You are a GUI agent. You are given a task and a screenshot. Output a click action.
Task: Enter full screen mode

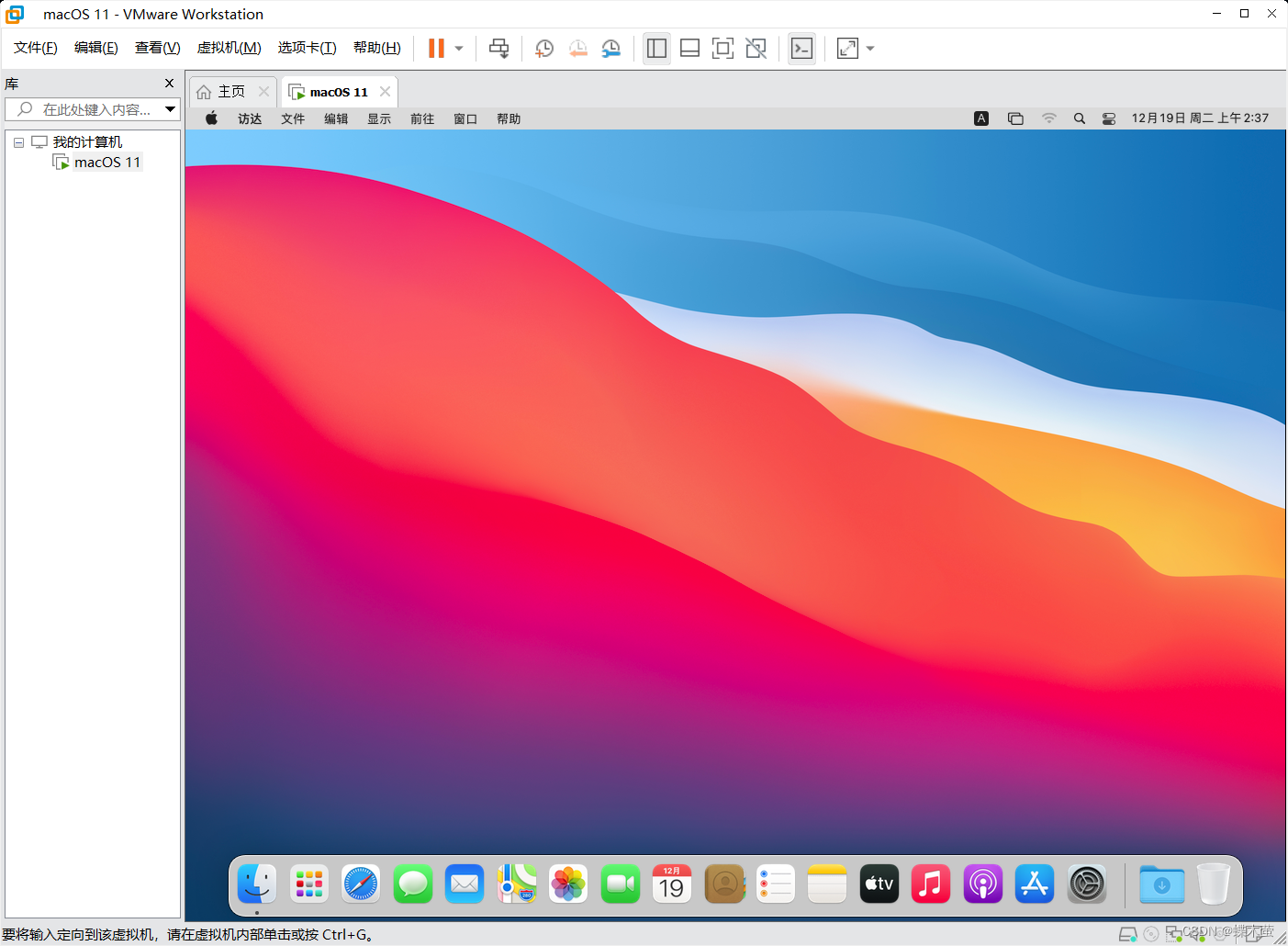723,49
